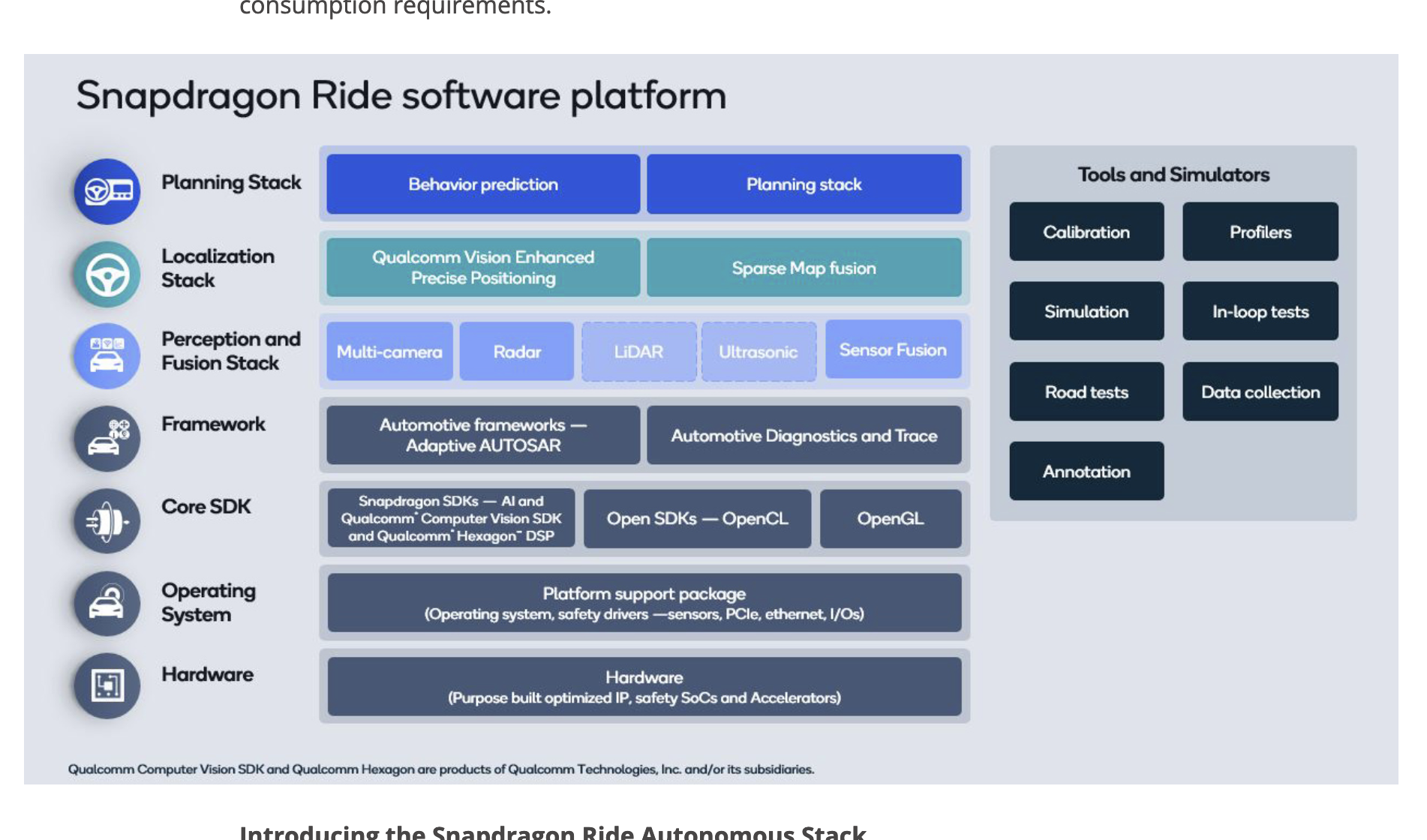1427x840 pixels.
Task: Click Qualcomm Vision Enhanced Precise Positioning block
Action: [483, 268]
